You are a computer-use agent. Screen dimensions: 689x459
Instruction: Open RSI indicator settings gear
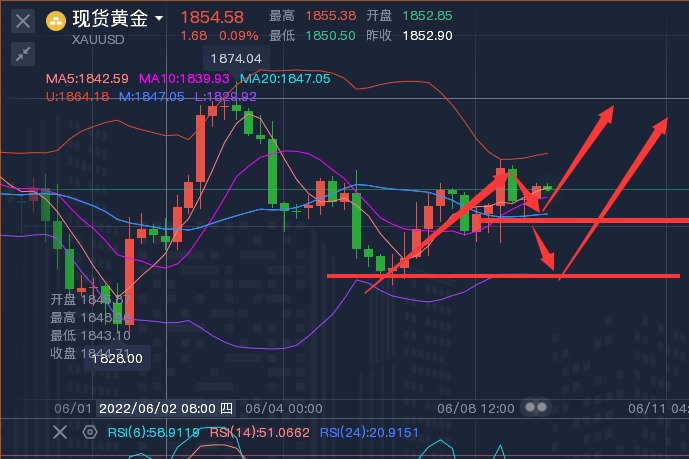point(90,432)
